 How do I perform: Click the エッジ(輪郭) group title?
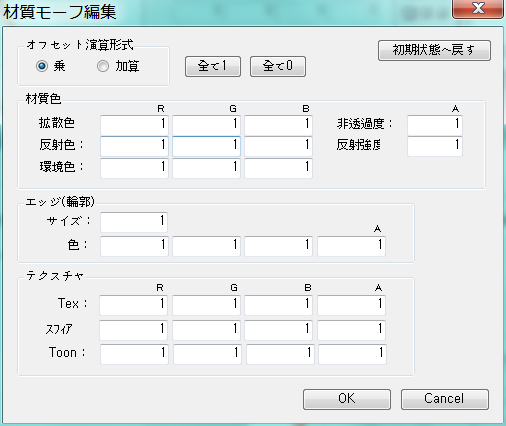click(x=60, y=201)
